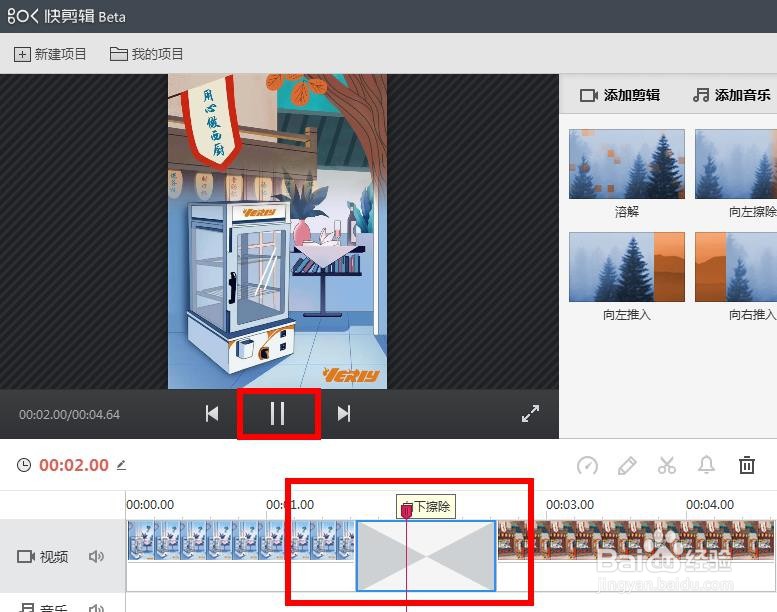
Task: Edit the 00:02.00 timecode with pencil icon
Action: point(121,465)
